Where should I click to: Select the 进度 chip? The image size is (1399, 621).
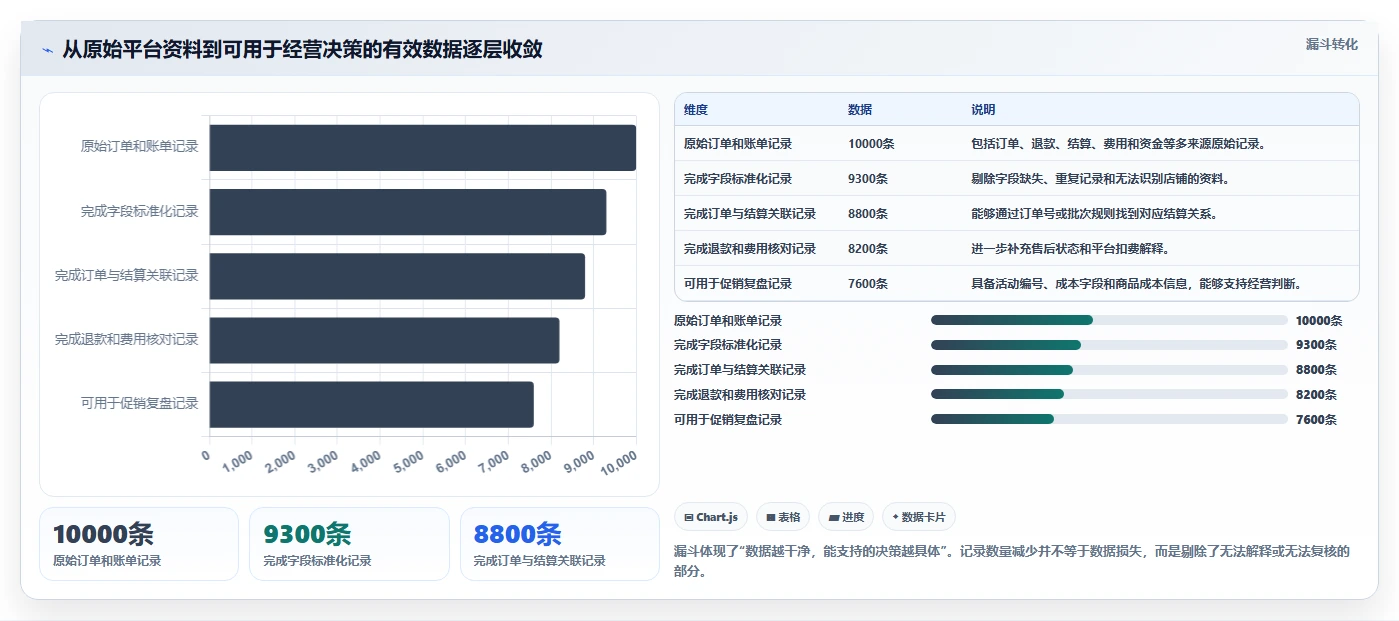(x=846, y=517)
